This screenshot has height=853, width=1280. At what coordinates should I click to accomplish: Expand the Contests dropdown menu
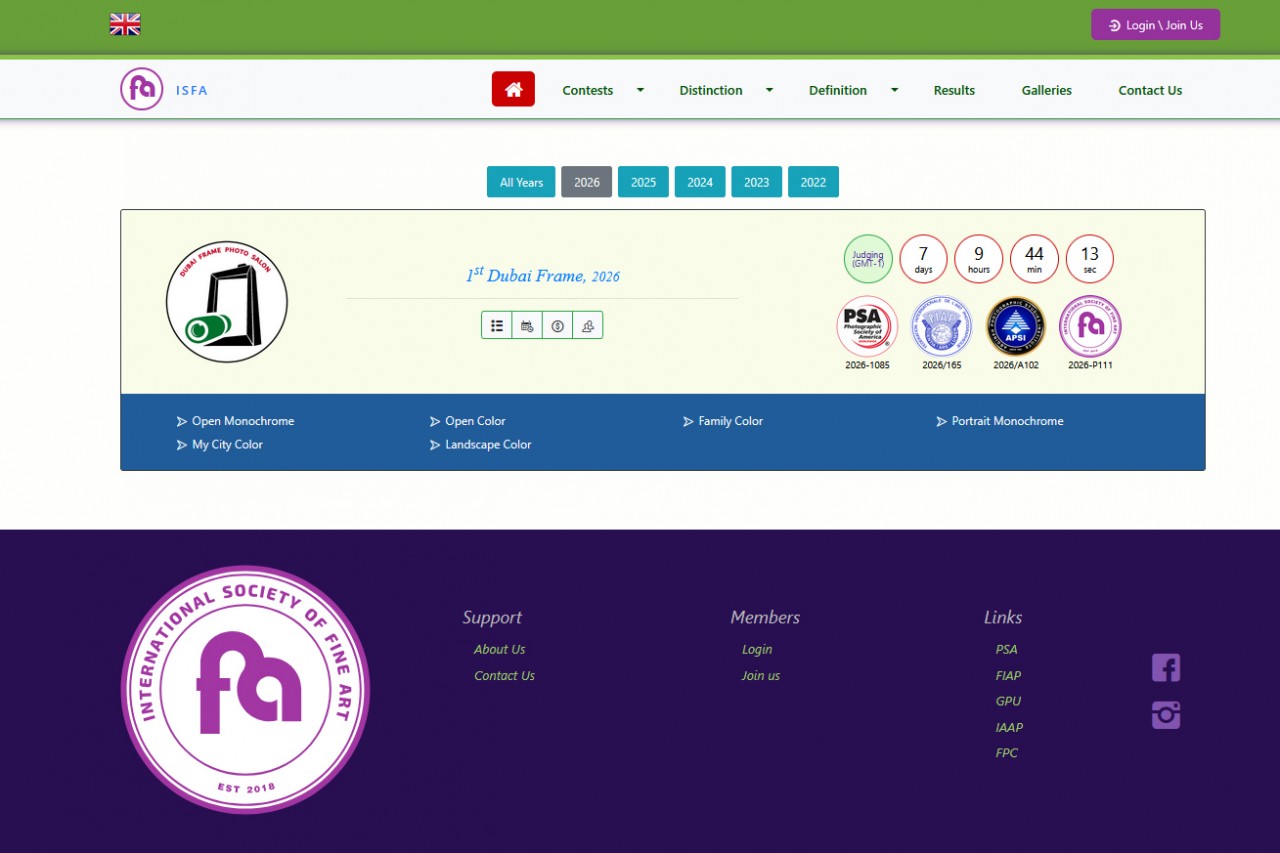(x=602, y=90)
